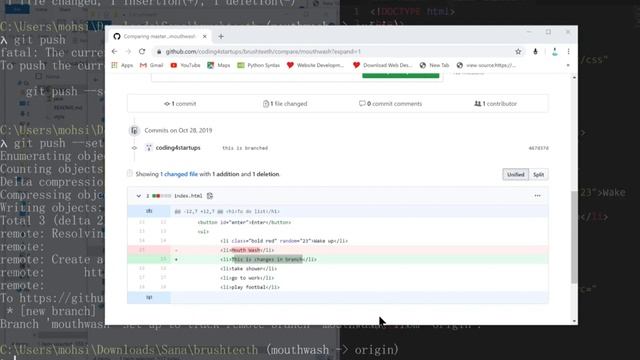Open the coding4startups author link
This screenshot has height=360, width=640.
[178, 148]
